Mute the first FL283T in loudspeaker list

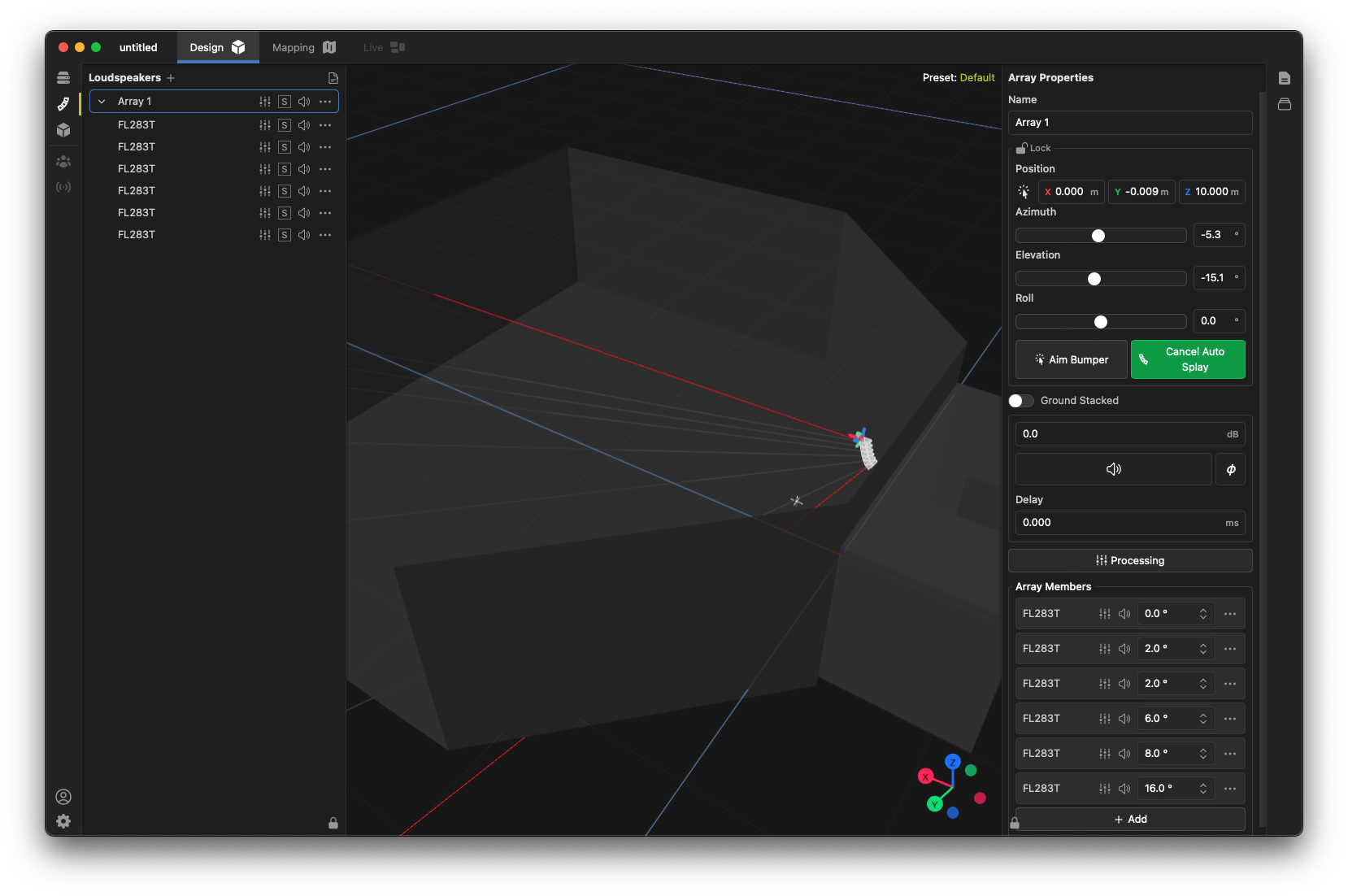tap(304, 125)
